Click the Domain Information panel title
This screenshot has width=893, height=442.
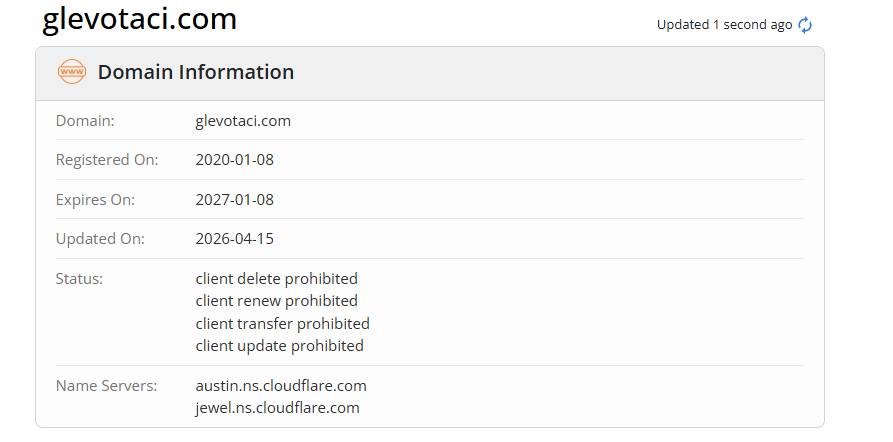196,72
